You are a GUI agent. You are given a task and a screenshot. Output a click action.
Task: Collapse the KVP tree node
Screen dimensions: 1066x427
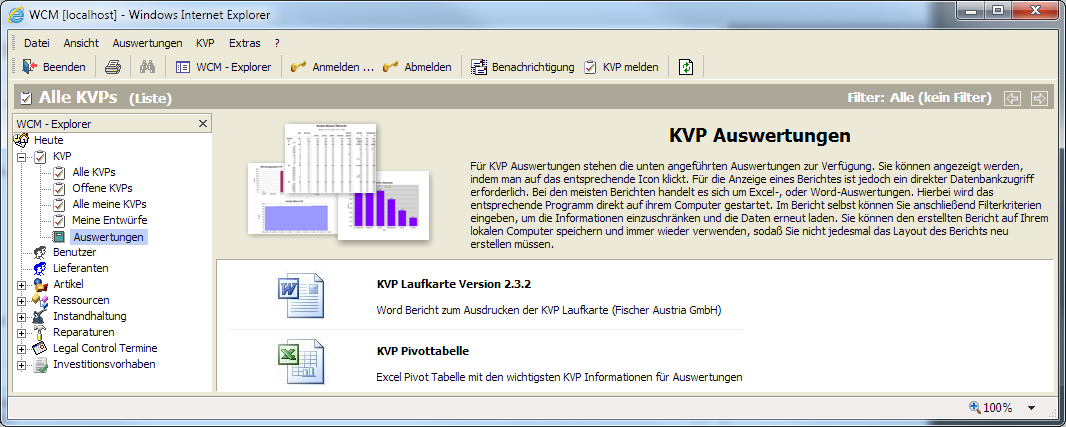(22, 157)
